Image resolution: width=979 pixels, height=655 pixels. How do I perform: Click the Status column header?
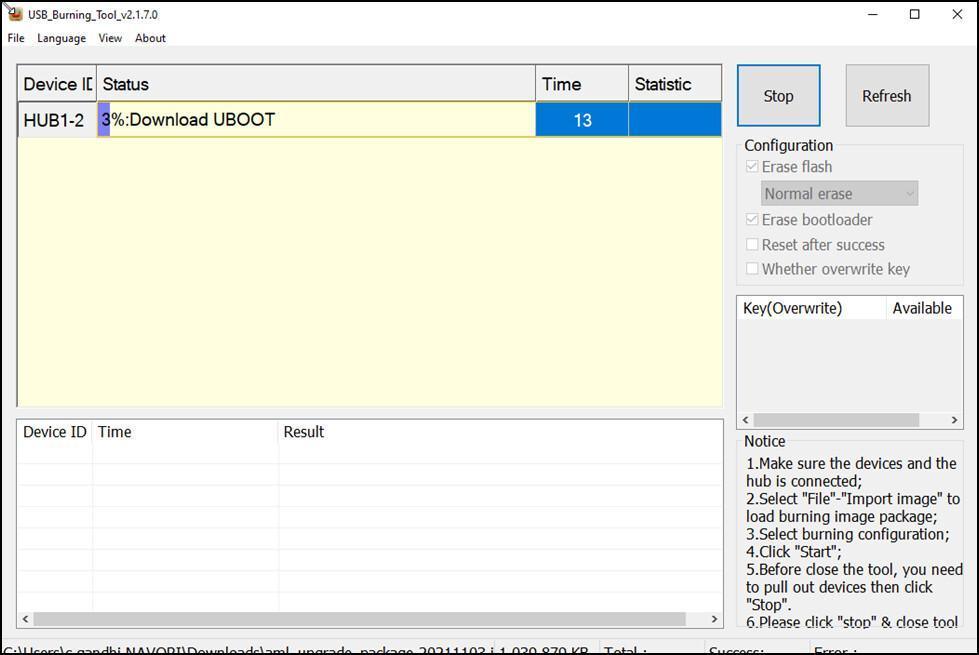316,84
